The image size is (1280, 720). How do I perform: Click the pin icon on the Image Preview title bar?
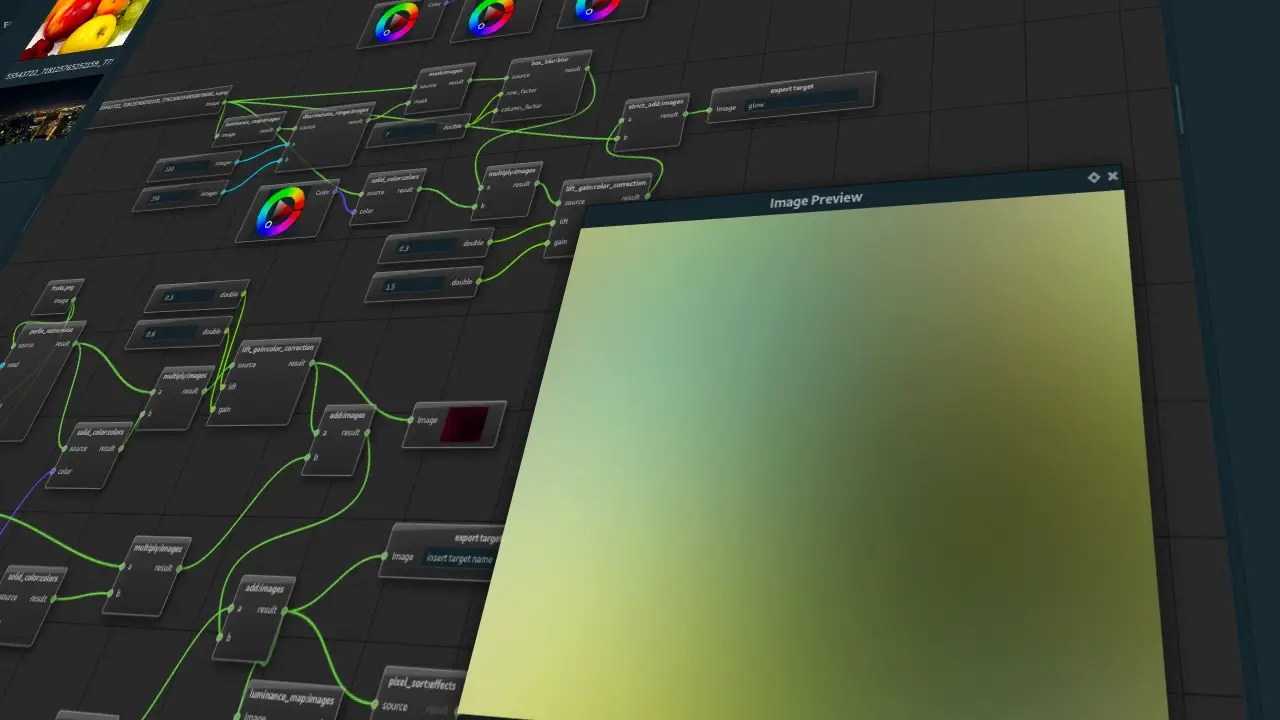tap(1092, 177)
